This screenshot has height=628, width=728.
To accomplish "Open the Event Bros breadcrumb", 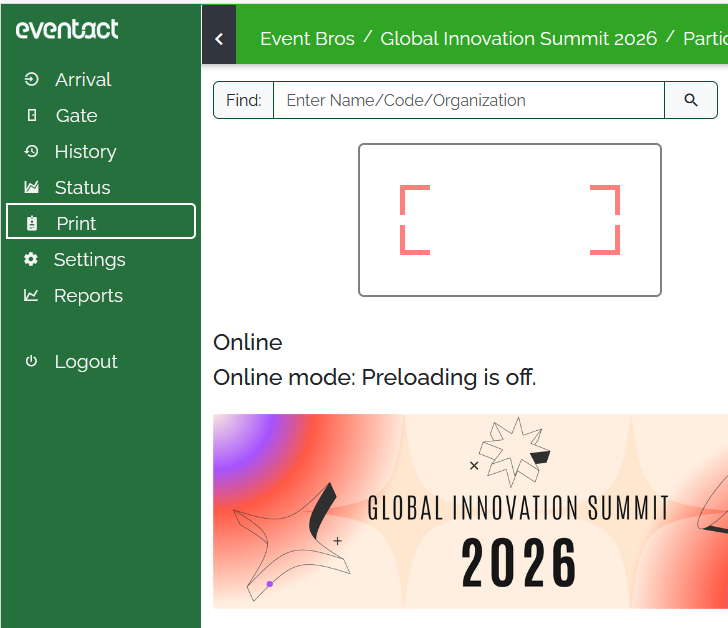I will (x=307, y=39).
